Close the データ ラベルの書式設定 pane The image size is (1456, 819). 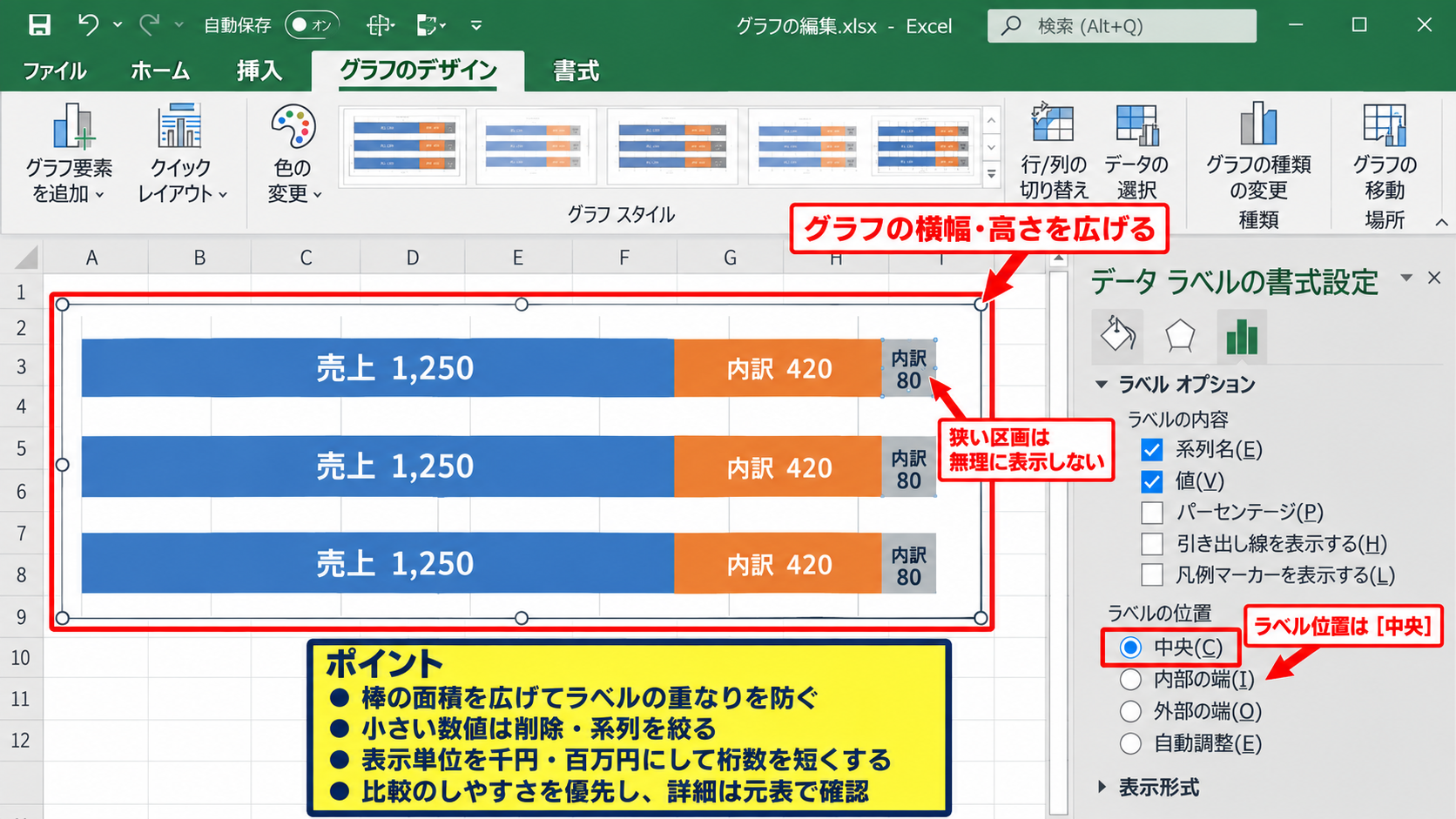click(x=1434, y=278)
